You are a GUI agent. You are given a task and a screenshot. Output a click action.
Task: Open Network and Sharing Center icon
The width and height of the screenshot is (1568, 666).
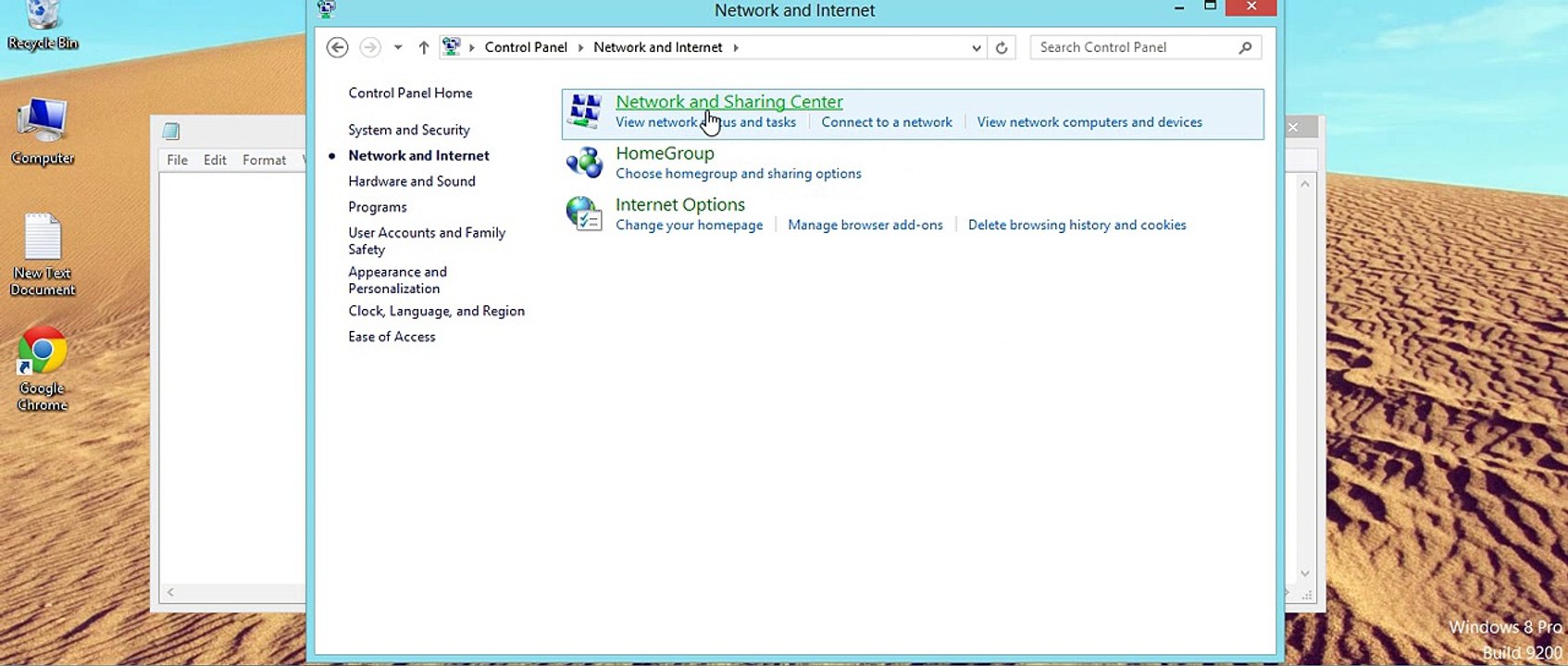[585, 111]
